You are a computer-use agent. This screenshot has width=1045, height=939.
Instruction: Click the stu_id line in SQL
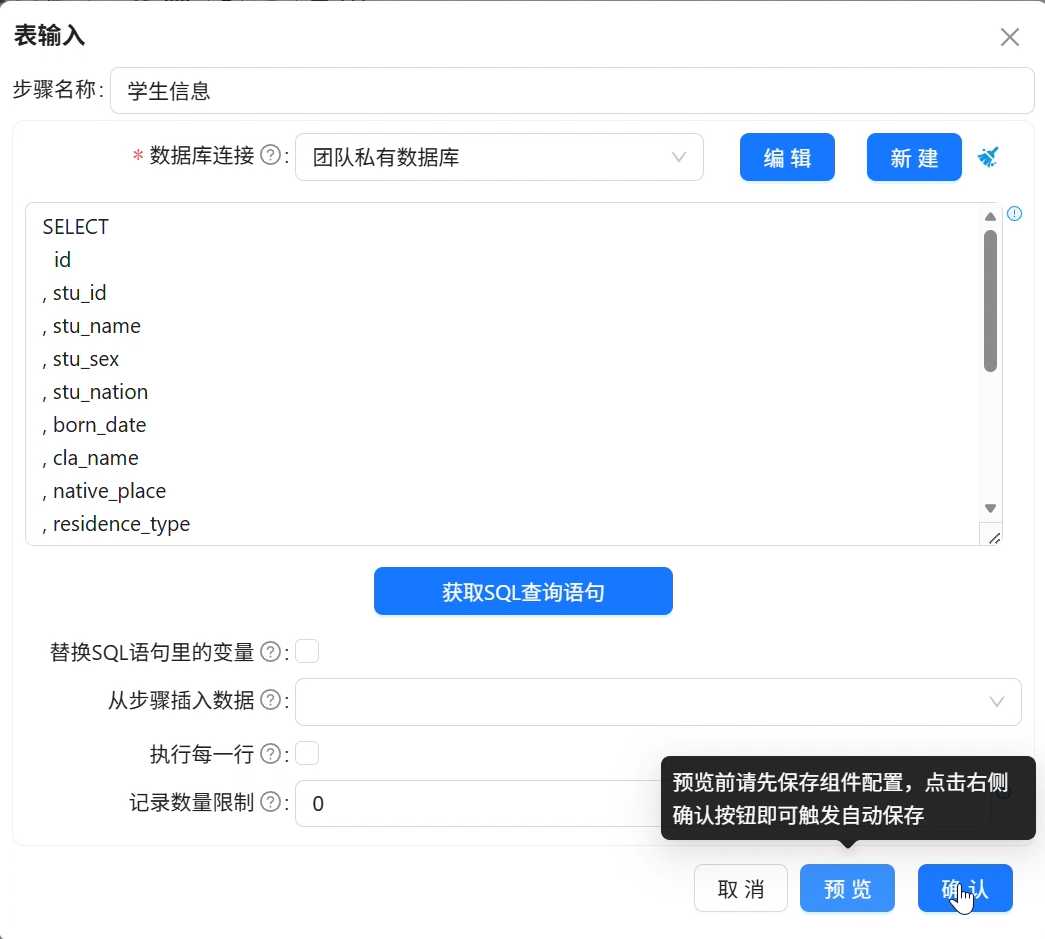tap(75, 293)
